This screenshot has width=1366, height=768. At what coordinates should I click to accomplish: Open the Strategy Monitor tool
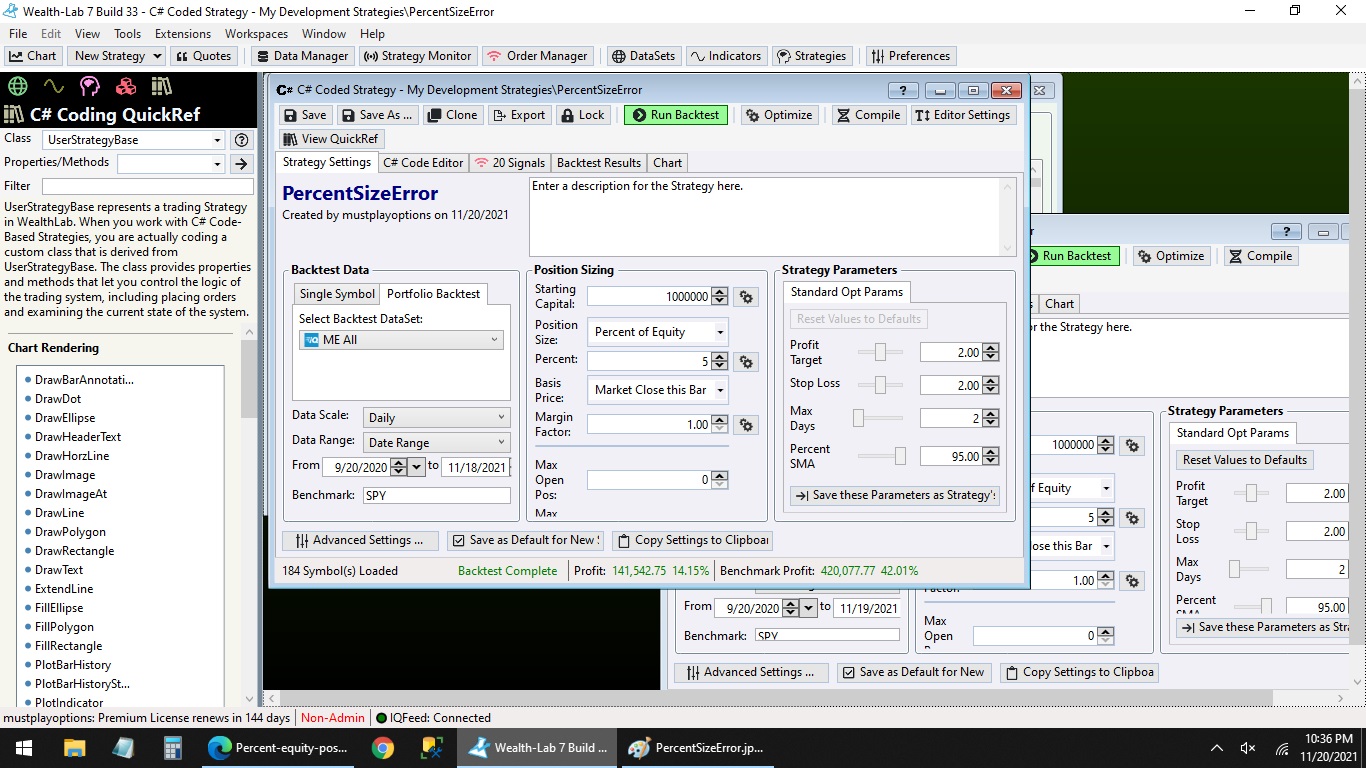(416, 56)
